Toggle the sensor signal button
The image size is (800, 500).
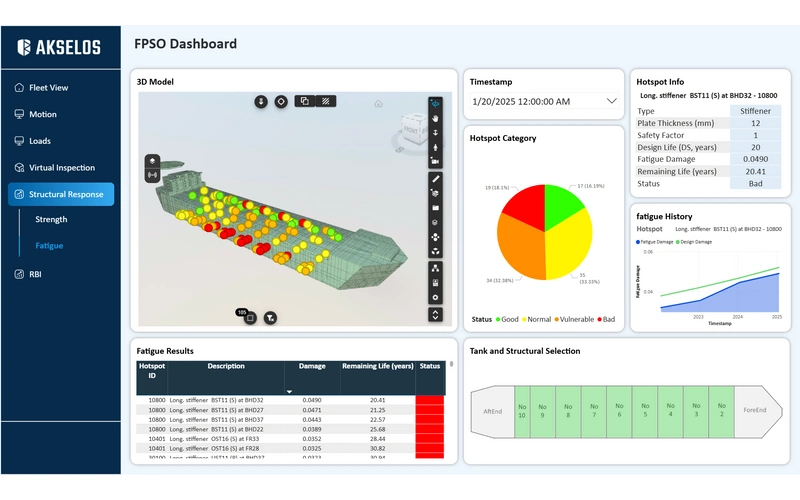click(153, 175)
